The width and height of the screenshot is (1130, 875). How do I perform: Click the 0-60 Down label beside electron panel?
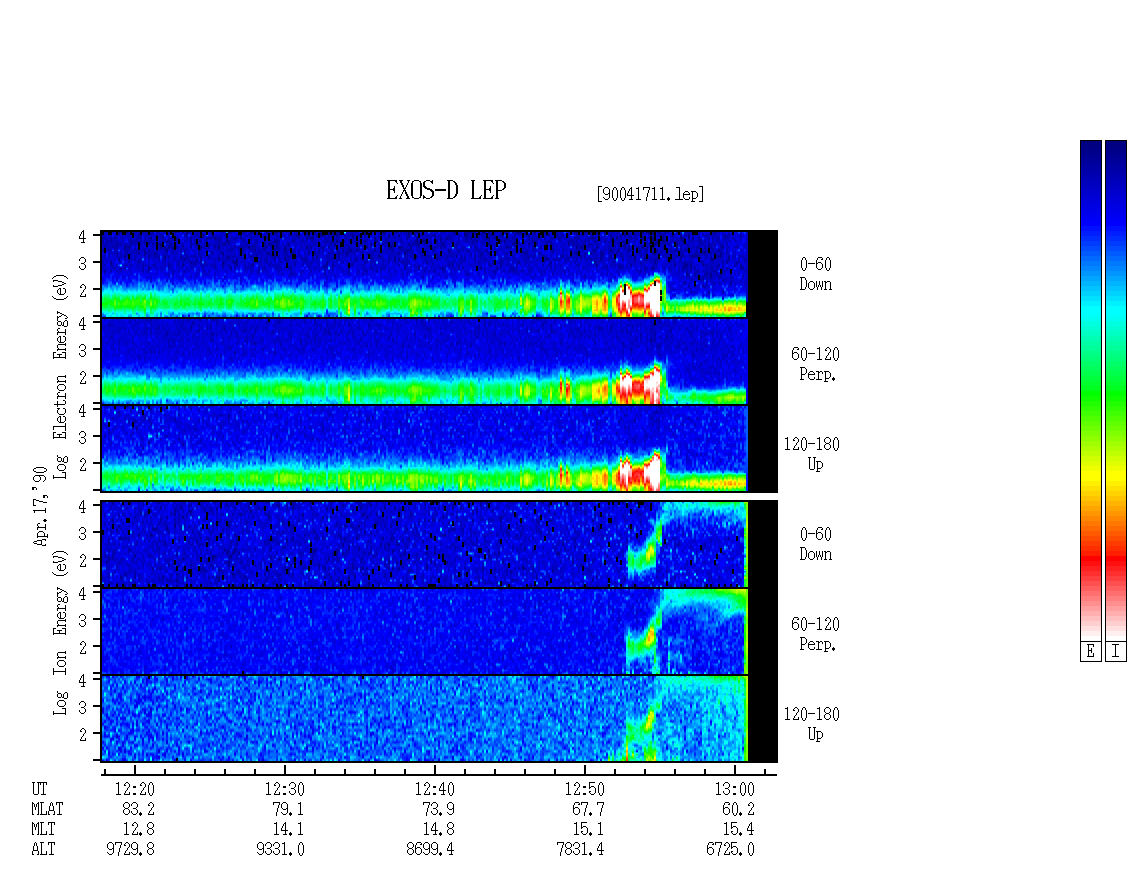(816, 275)
